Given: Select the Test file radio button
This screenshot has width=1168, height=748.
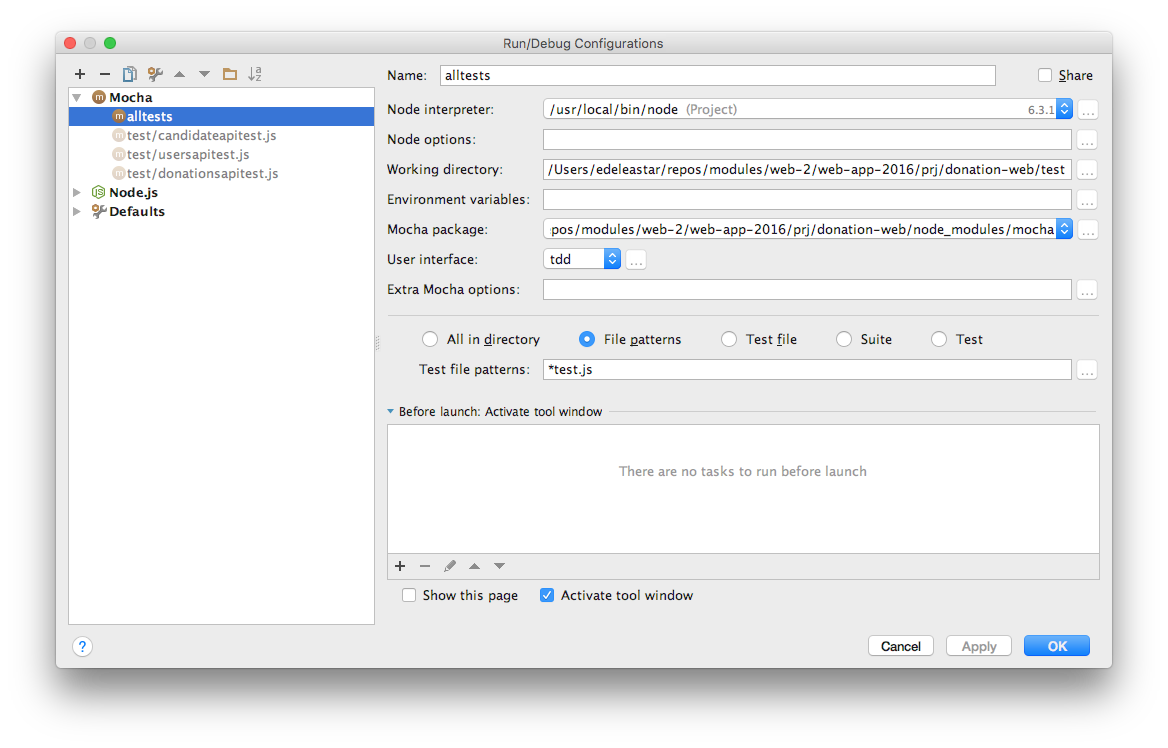Looking at the screenshot, I should point(729,339).
